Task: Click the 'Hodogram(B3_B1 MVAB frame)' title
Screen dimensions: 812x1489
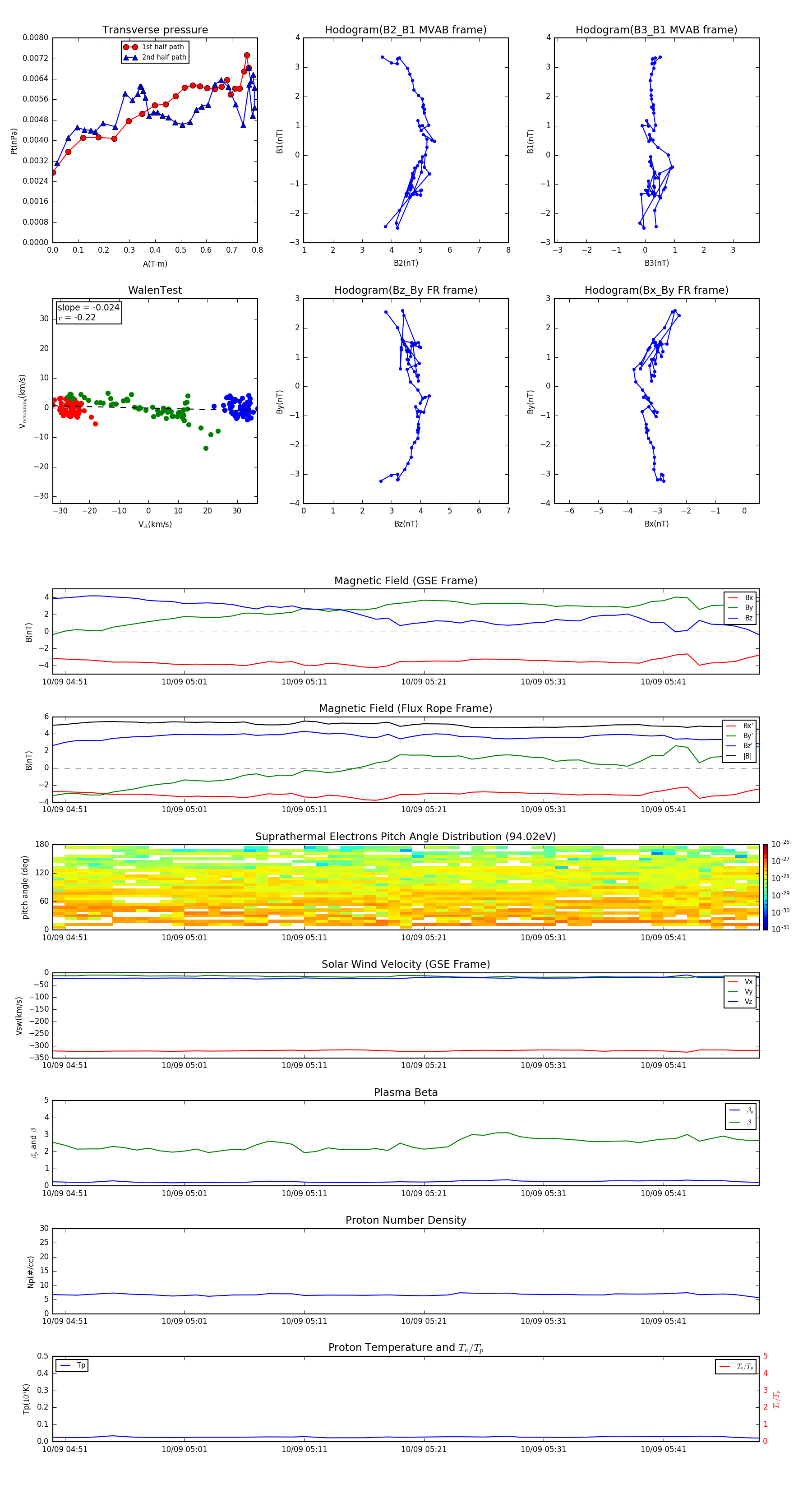Action: 656,29
